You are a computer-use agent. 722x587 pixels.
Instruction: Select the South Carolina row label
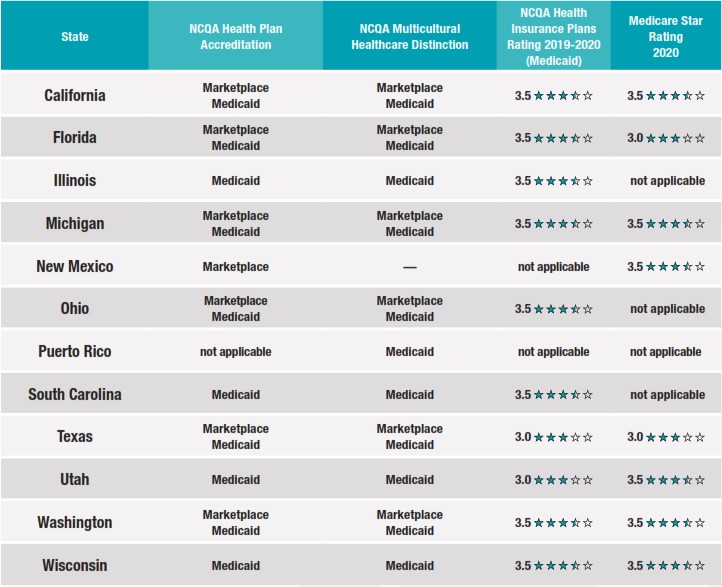[75, 395]
